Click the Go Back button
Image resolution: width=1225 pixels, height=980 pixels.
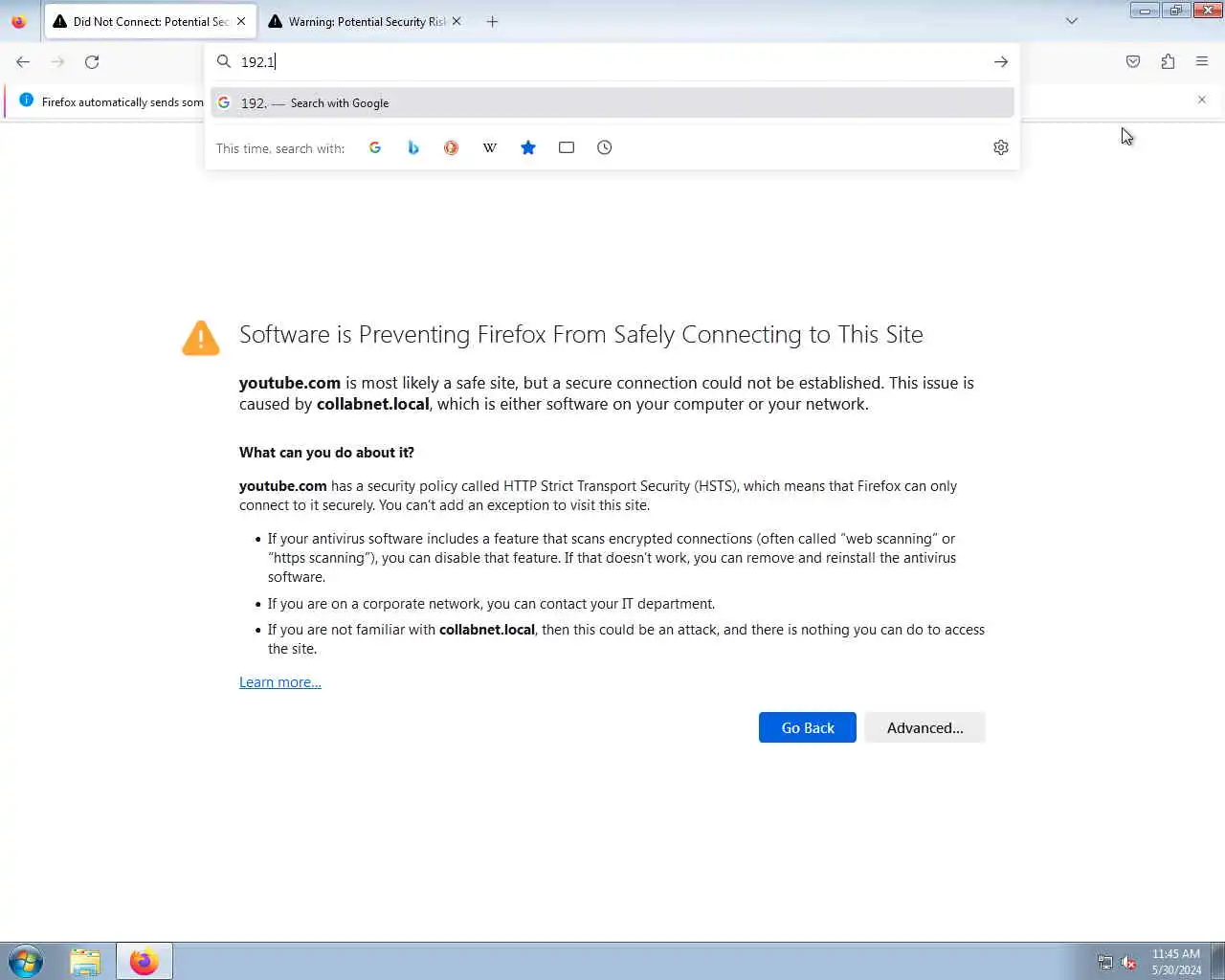tap(808, 727)
